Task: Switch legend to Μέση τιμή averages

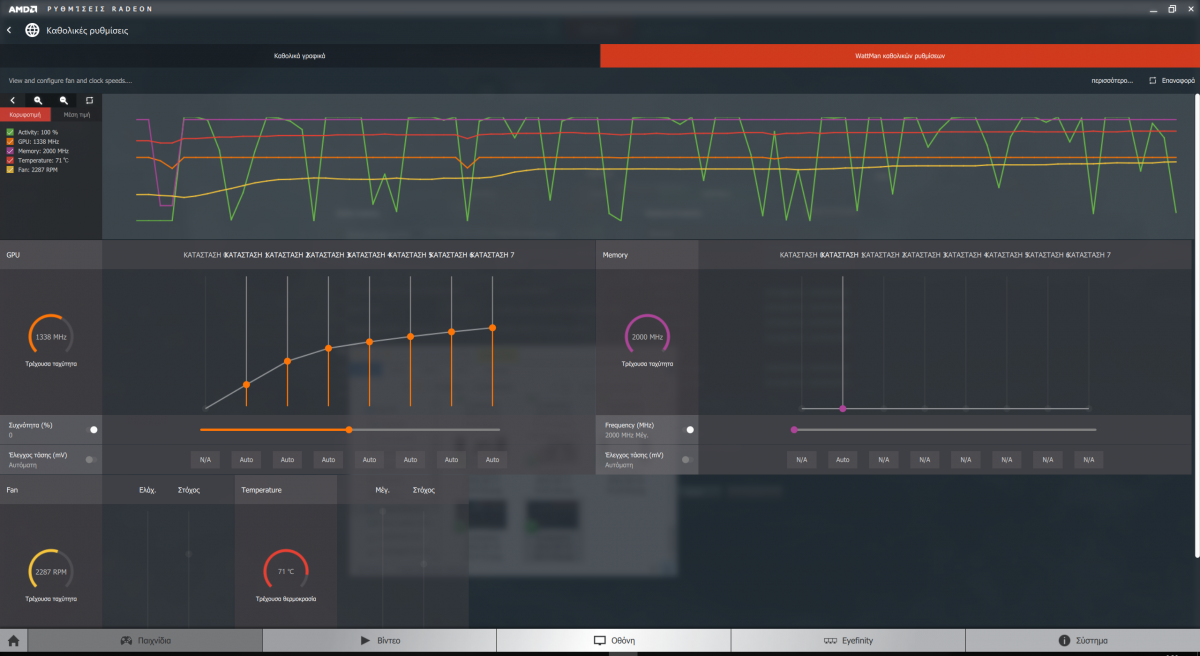Action: click(76, 115)
